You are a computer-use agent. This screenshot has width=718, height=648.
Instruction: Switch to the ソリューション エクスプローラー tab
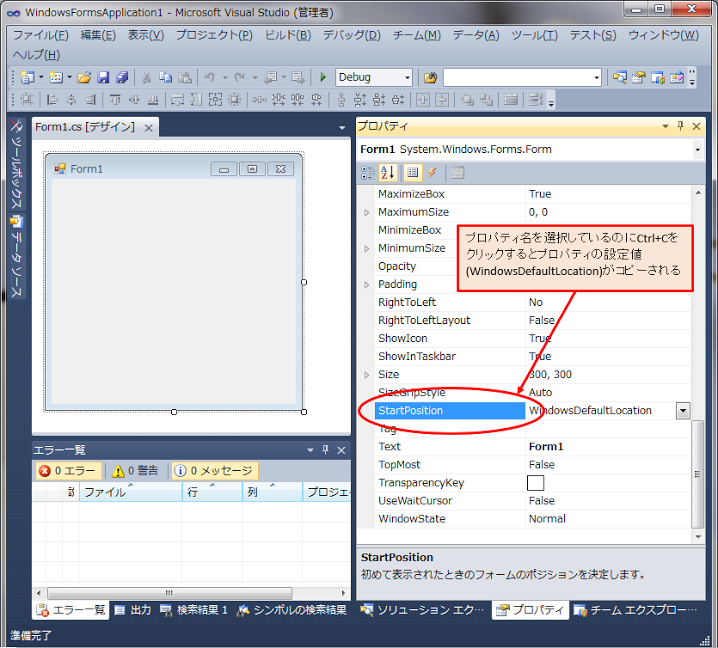[422, 610]
